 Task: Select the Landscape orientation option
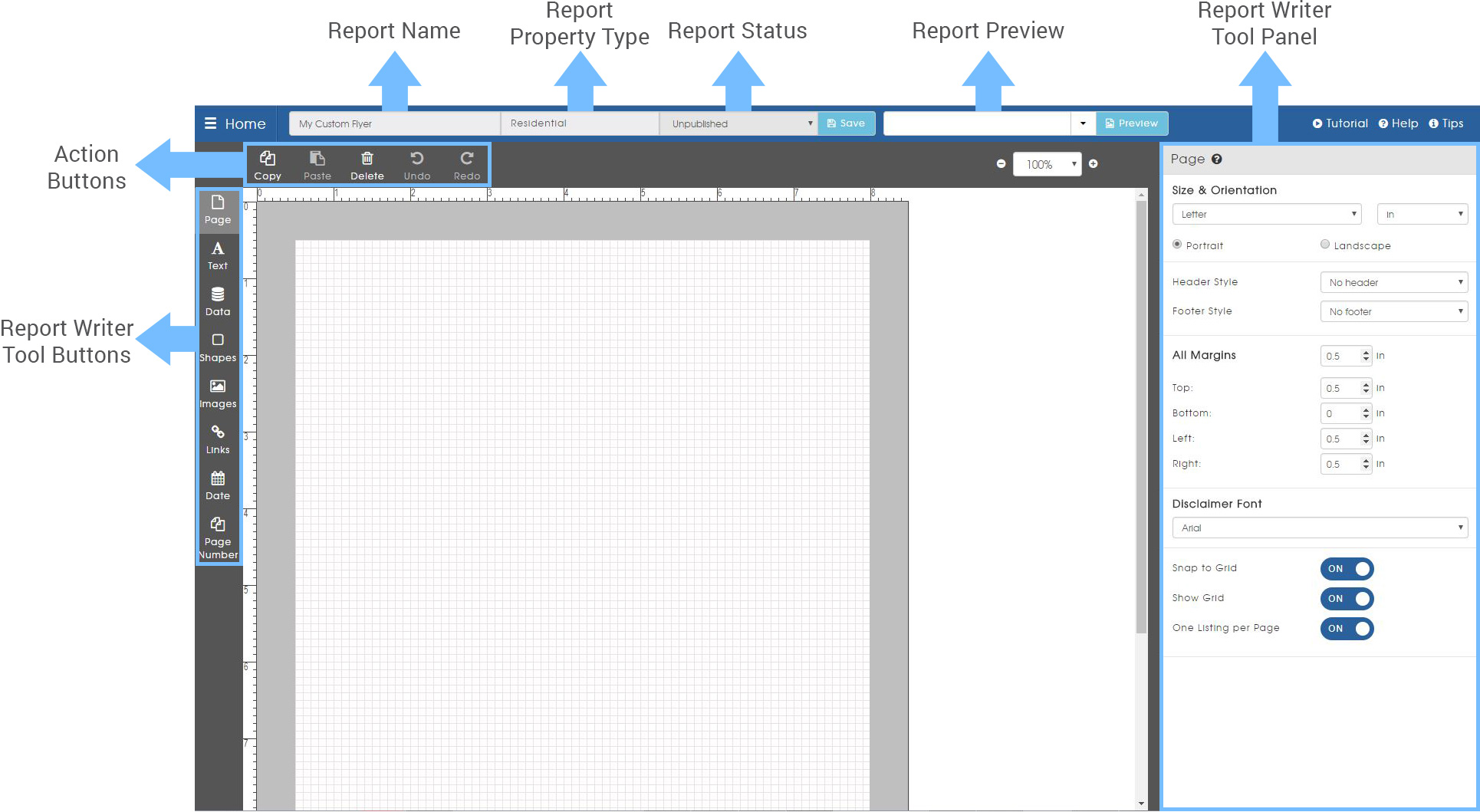click(1324, 244)
